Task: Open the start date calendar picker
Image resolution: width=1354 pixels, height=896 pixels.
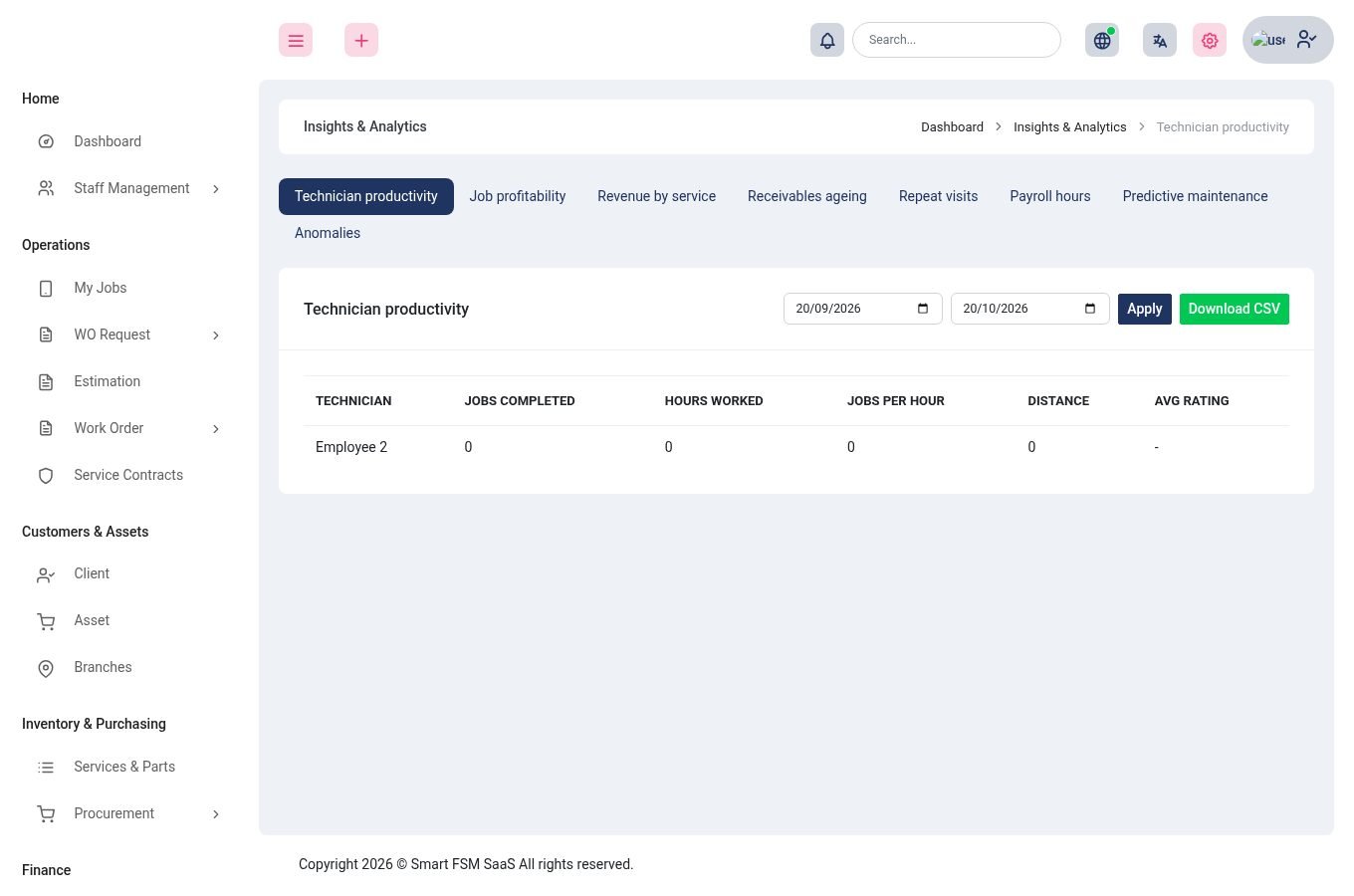Action: pos(923,309)
